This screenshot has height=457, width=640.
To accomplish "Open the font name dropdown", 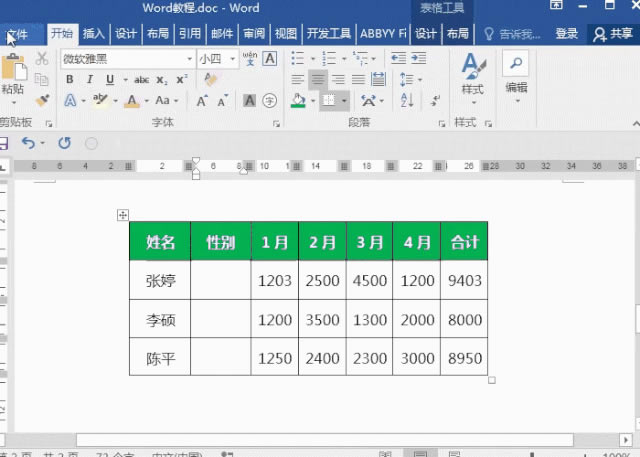I will click(190, 59).
